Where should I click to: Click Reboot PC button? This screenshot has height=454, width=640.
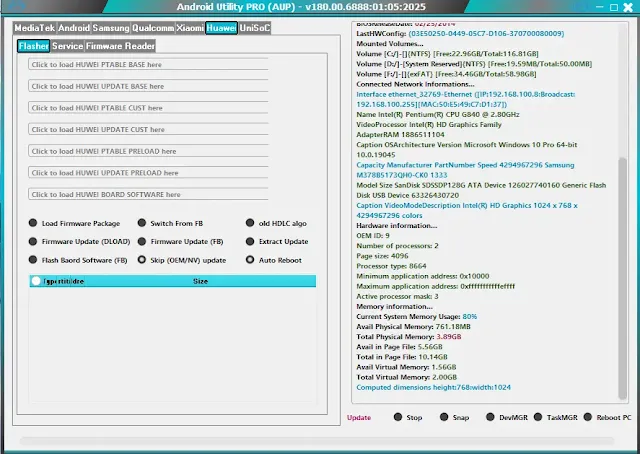pyautogui.click(x=607, y=417)
